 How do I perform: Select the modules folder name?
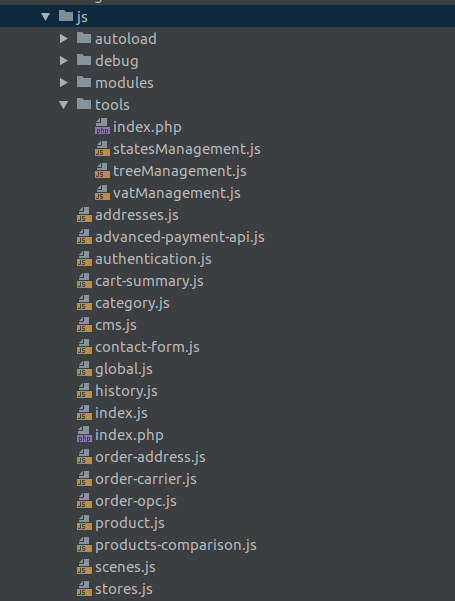[124, 83]
